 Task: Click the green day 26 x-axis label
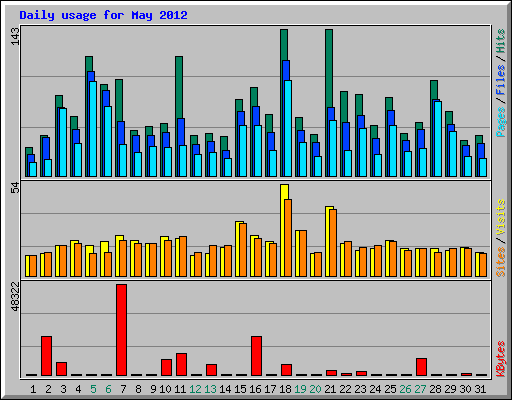click(x=405, y=389)
